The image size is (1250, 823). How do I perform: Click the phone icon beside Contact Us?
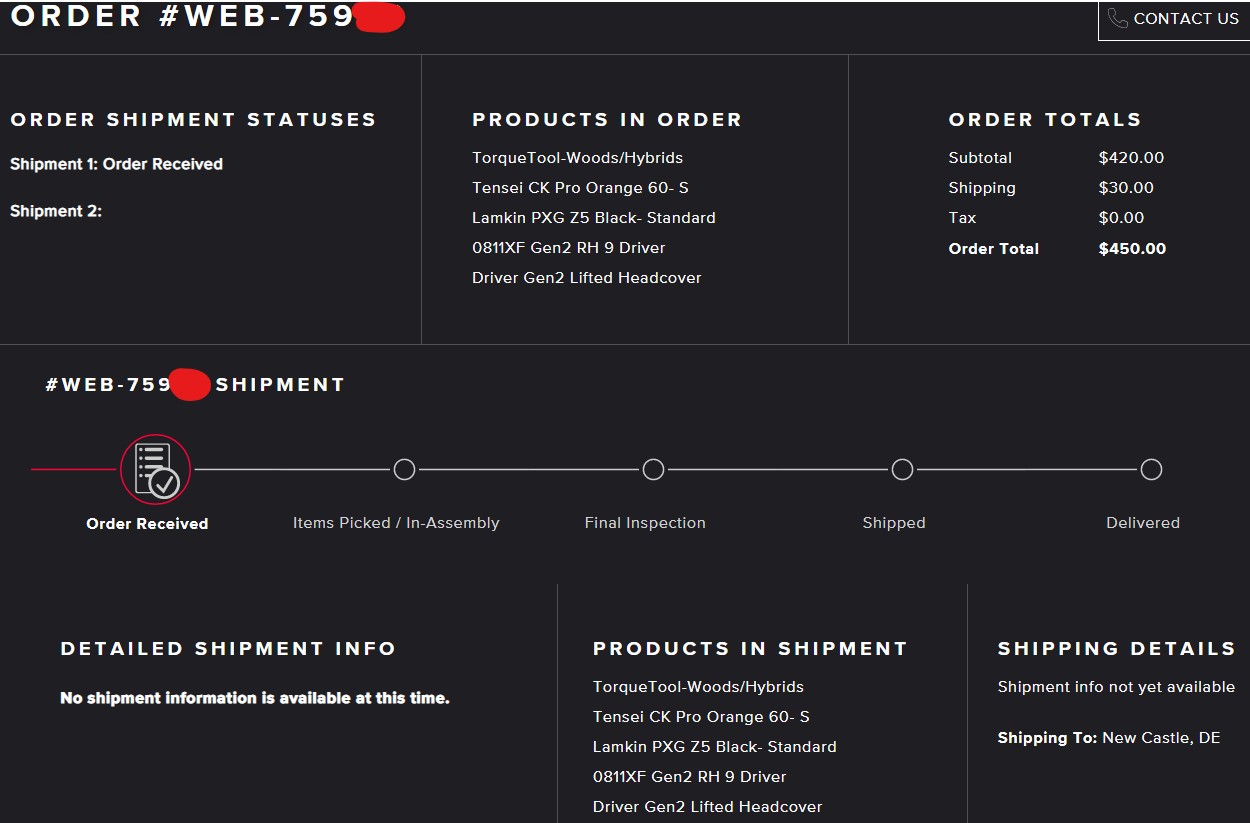1117,18
